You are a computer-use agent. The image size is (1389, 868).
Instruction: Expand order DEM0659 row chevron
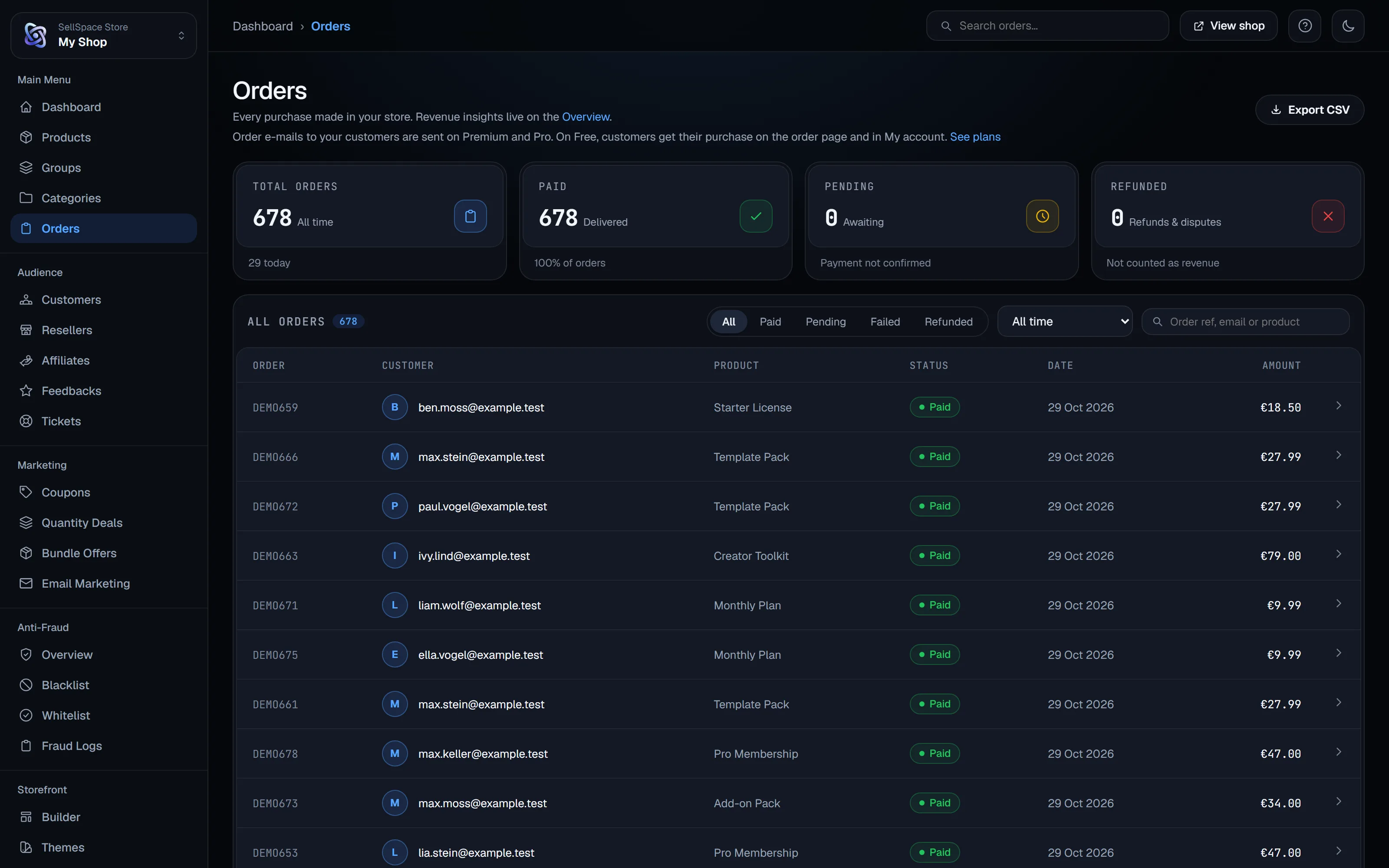1339,406
